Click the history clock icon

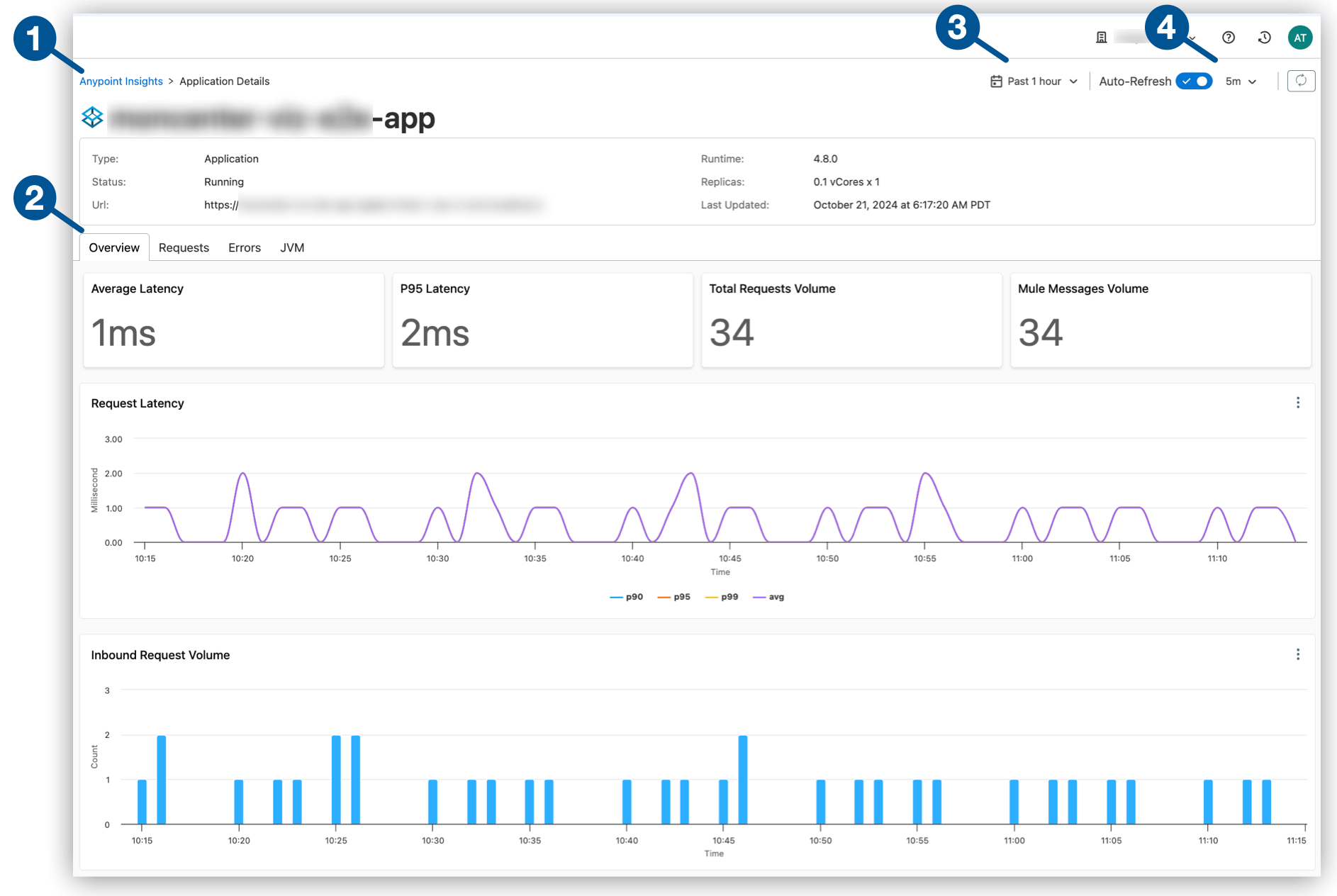(1264, 38)
